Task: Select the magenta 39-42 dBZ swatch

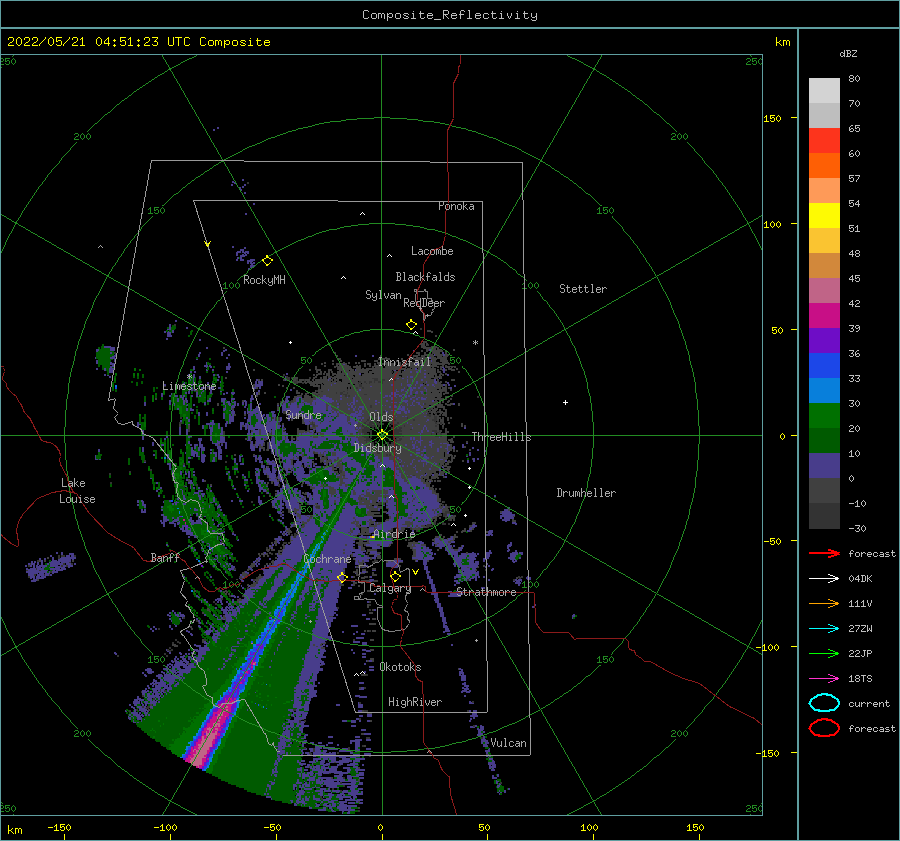Action: (824, 316)
